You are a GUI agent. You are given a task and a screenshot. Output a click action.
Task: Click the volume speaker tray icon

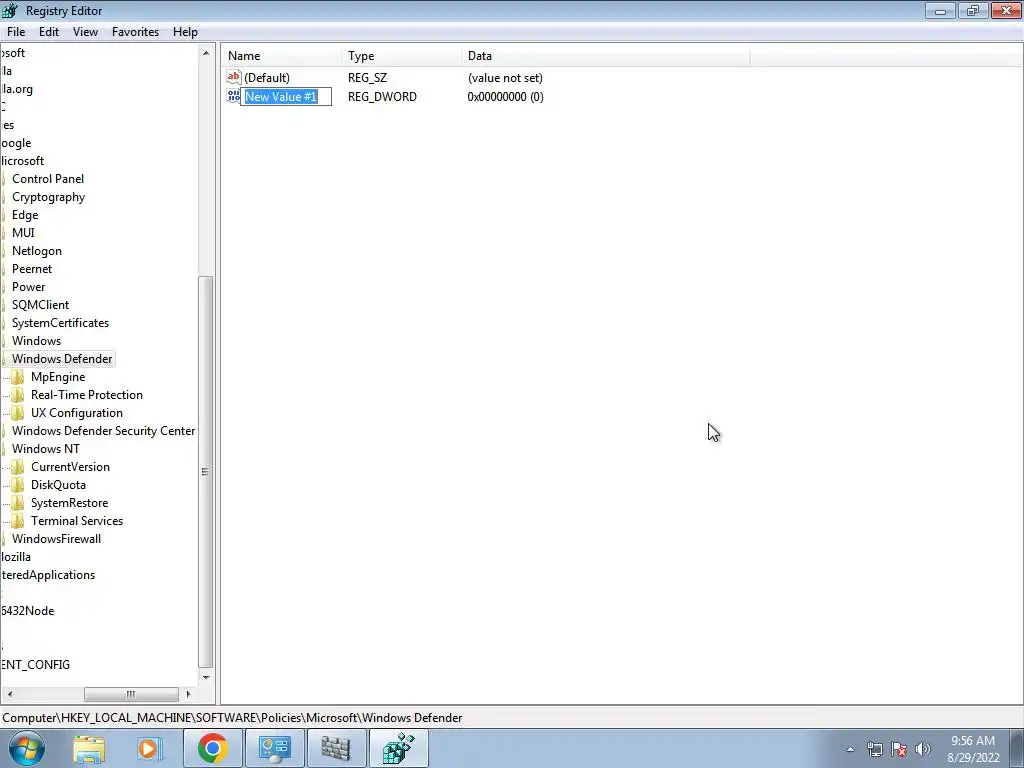[923, 749]
